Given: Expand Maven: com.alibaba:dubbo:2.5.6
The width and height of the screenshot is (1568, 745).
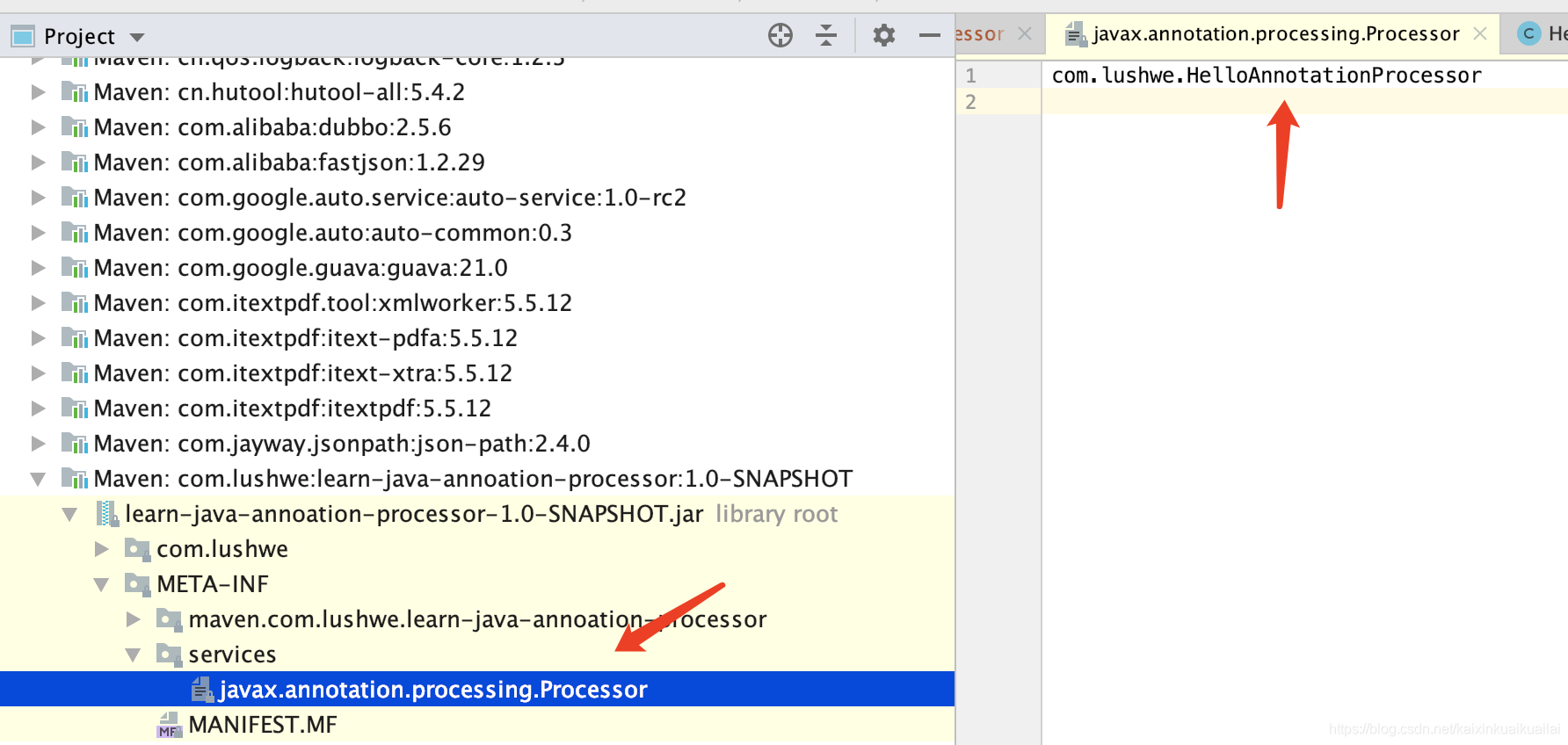Looking at the screenshot, I should pyautogui.click(x=38, y=127).
